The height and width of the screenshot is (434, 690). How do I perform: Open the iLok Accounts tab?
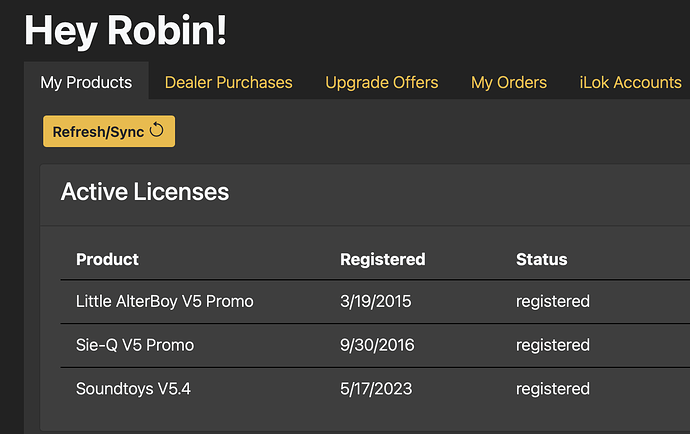(x=630, y=82)
